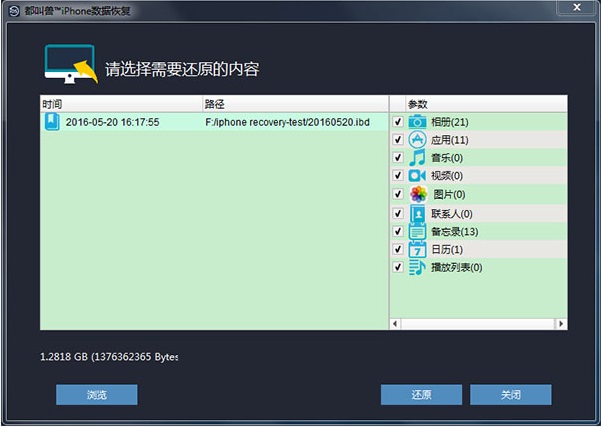This screenshot has height=427, width=601.
Task: Uncheck the 相册(21) checkbox
Action: [x=398, y=122]
